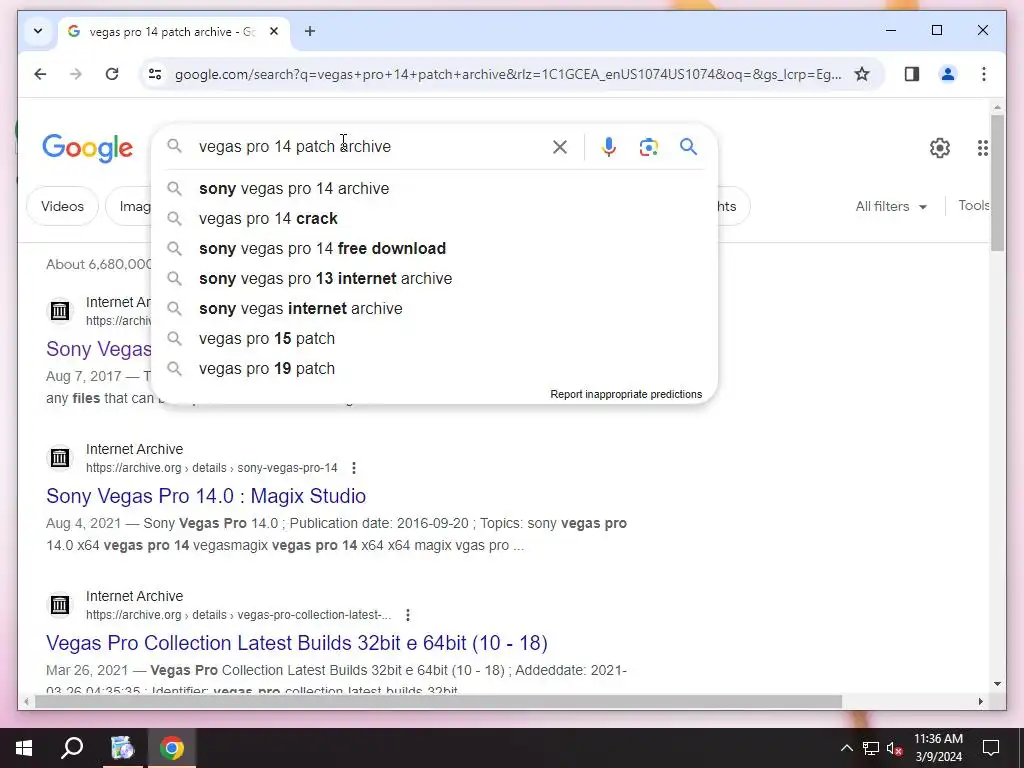The image size is (1024, 768).
Task: Choose suggestion vegas pro 19 patch
Action: pyautogui.click(x=434, y=369)
